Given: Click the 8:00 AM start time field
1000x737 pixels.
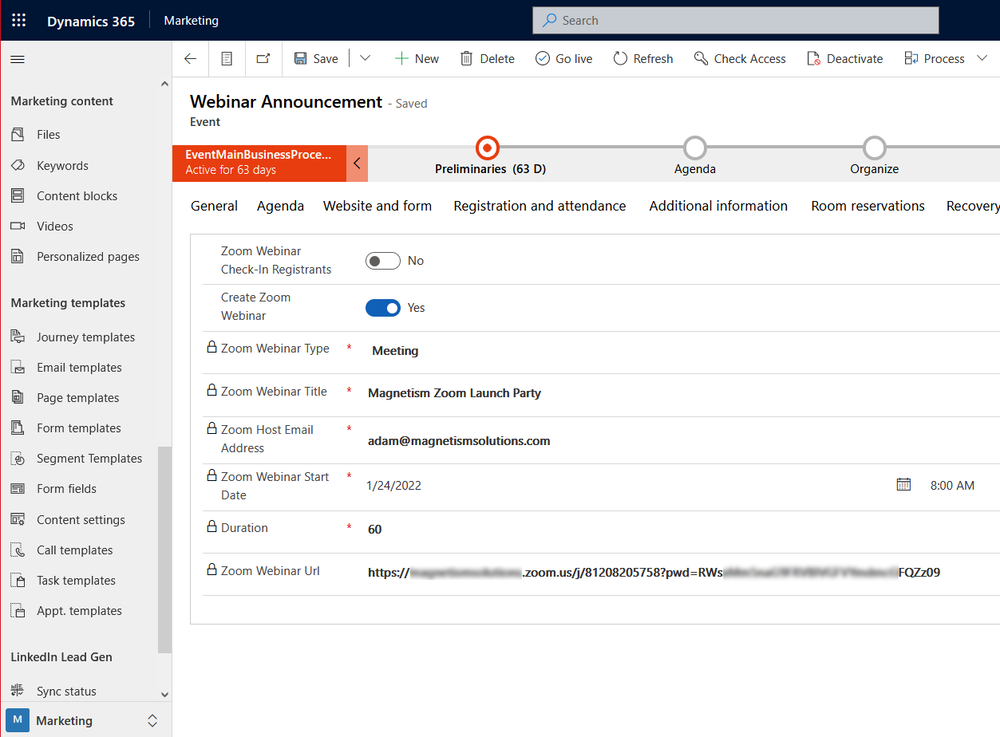Looking at the screenshot, I should pos(952,486).
